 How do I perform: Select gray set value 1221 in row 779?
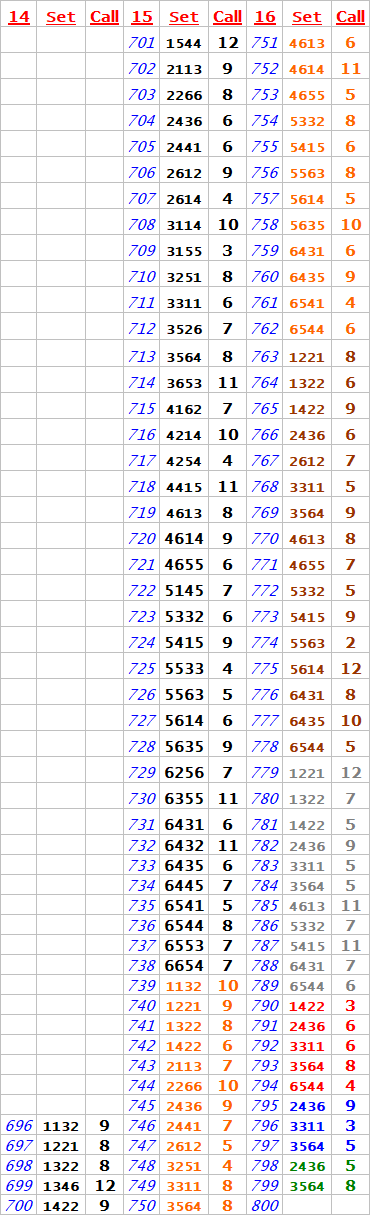click(x=306, y=772)
